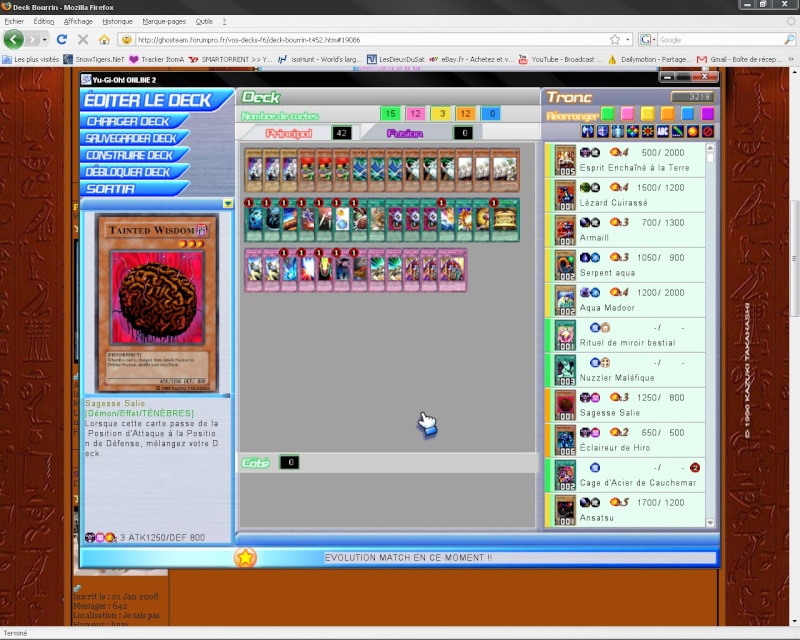Click the DÉBLOQUER DECK button

click(134, 172)
